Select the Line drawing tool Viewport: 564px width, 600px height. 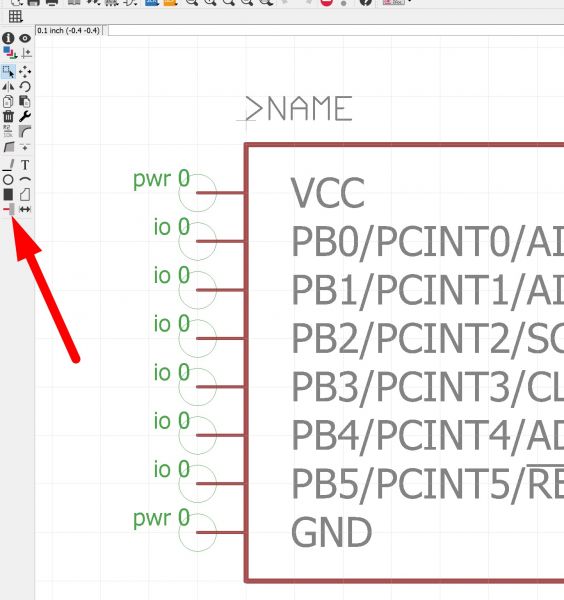[x=8, y=165]
